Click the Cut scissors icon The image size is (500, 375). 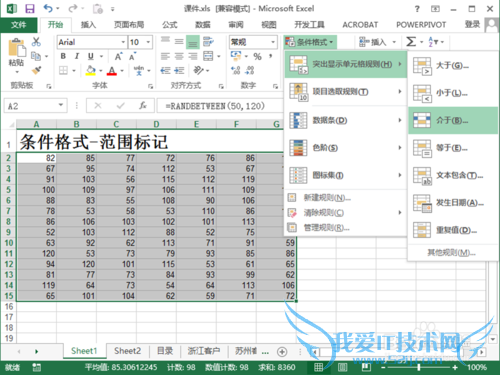(x=36, y=42)
